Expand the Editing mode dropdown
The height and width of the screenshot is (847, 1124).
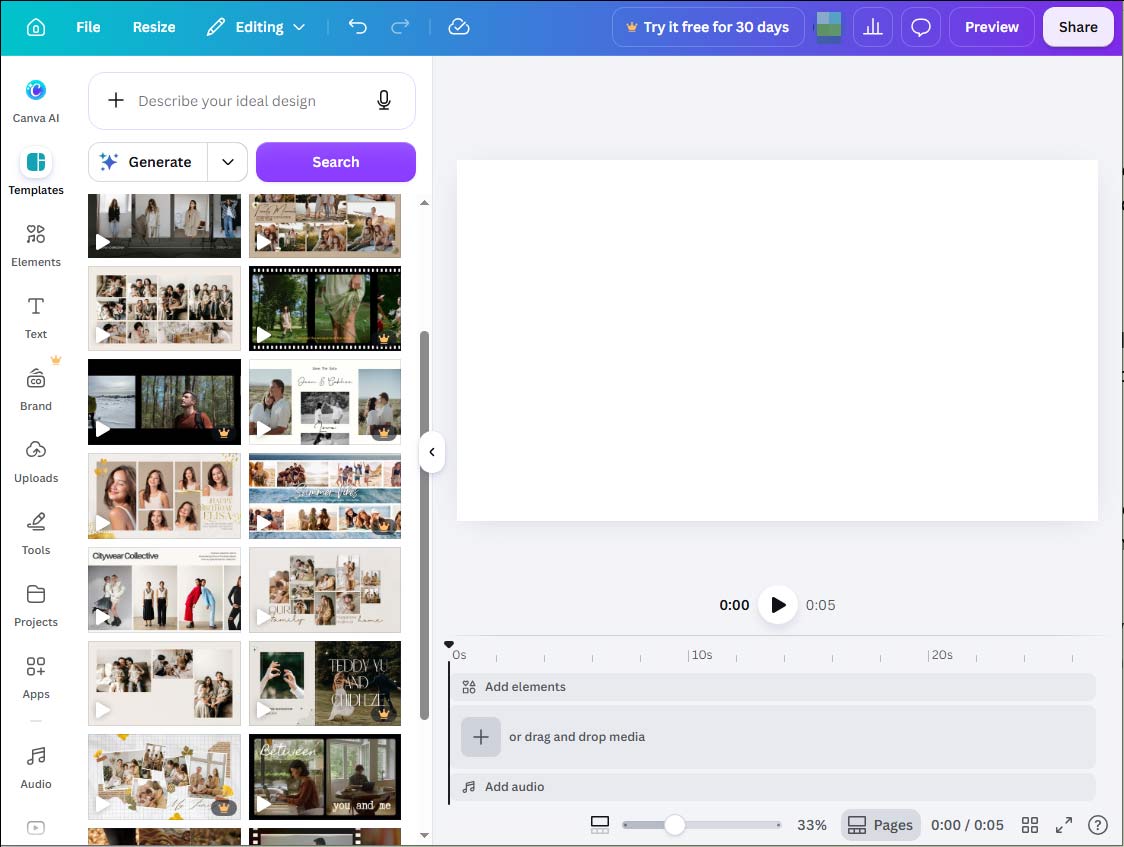(x=256, y=27)
